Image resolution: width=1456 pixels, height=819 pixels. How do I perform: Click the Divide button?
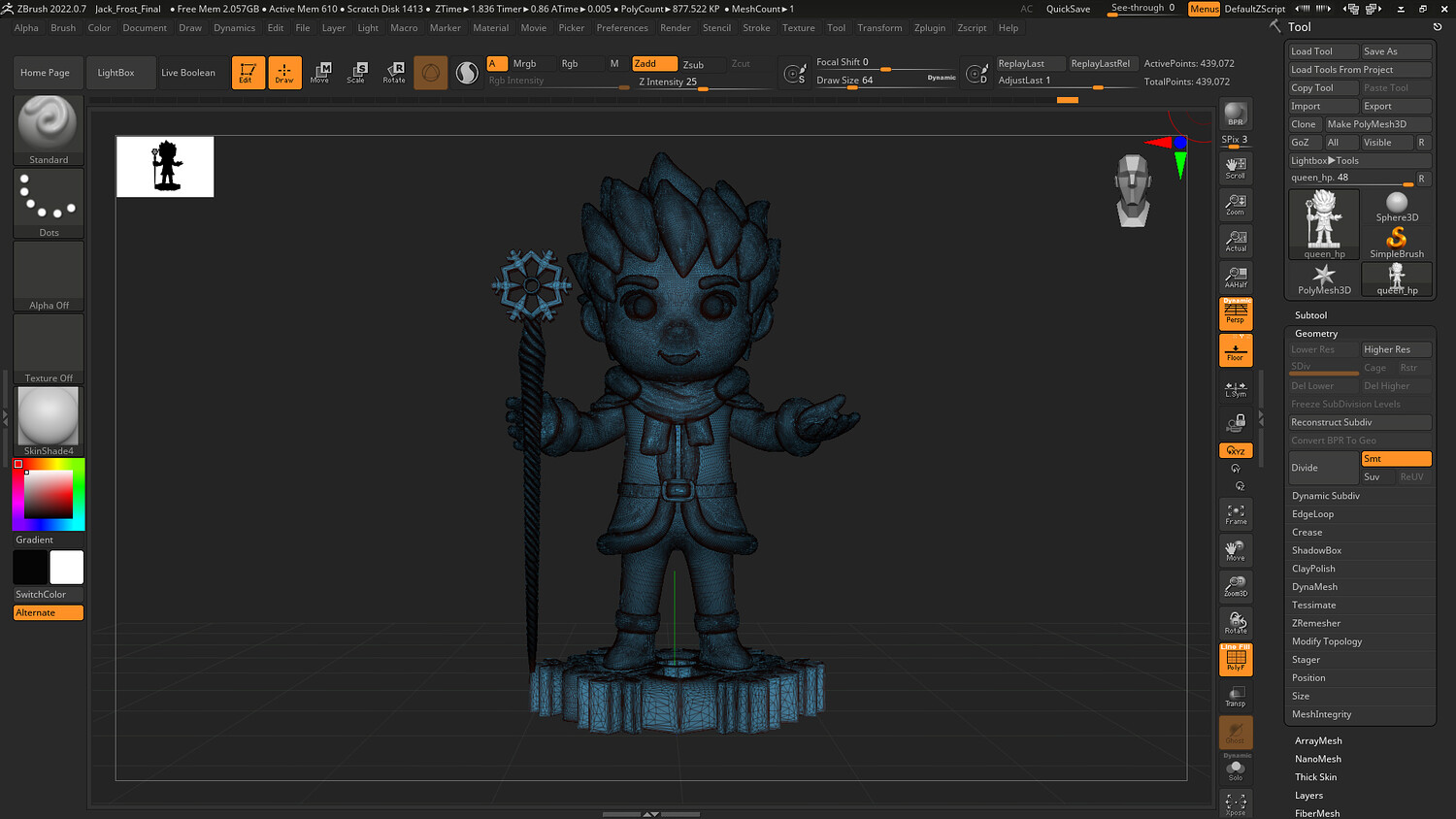[x=1323, y=468]
